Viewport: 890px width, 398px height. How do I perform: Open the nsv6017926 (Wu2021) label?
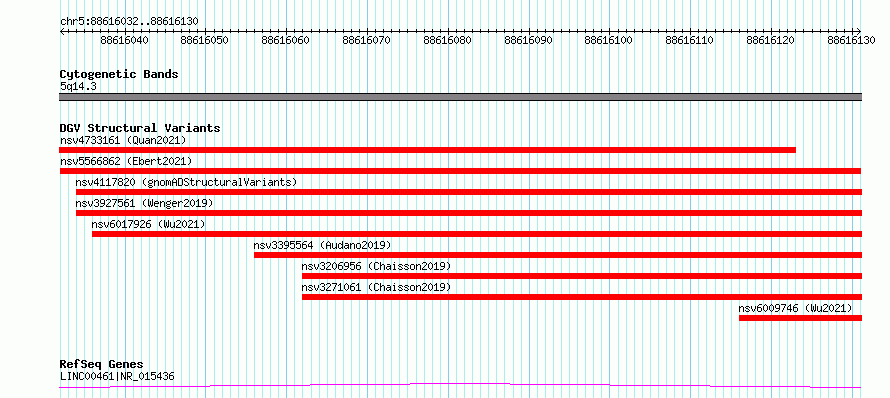[x=148, y=224]
